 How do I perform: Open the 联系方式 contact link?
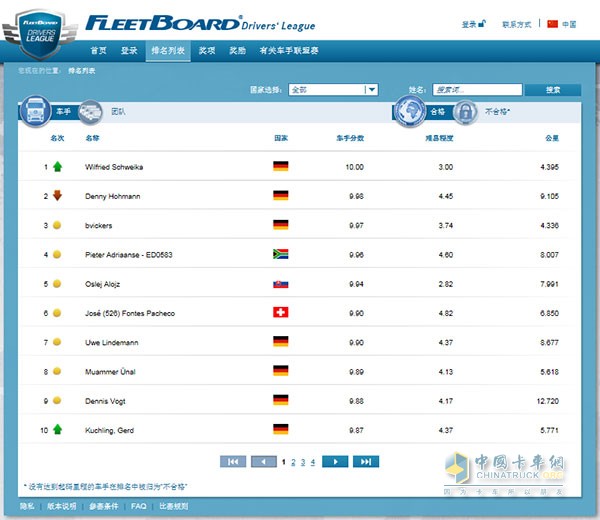point(516,24)
